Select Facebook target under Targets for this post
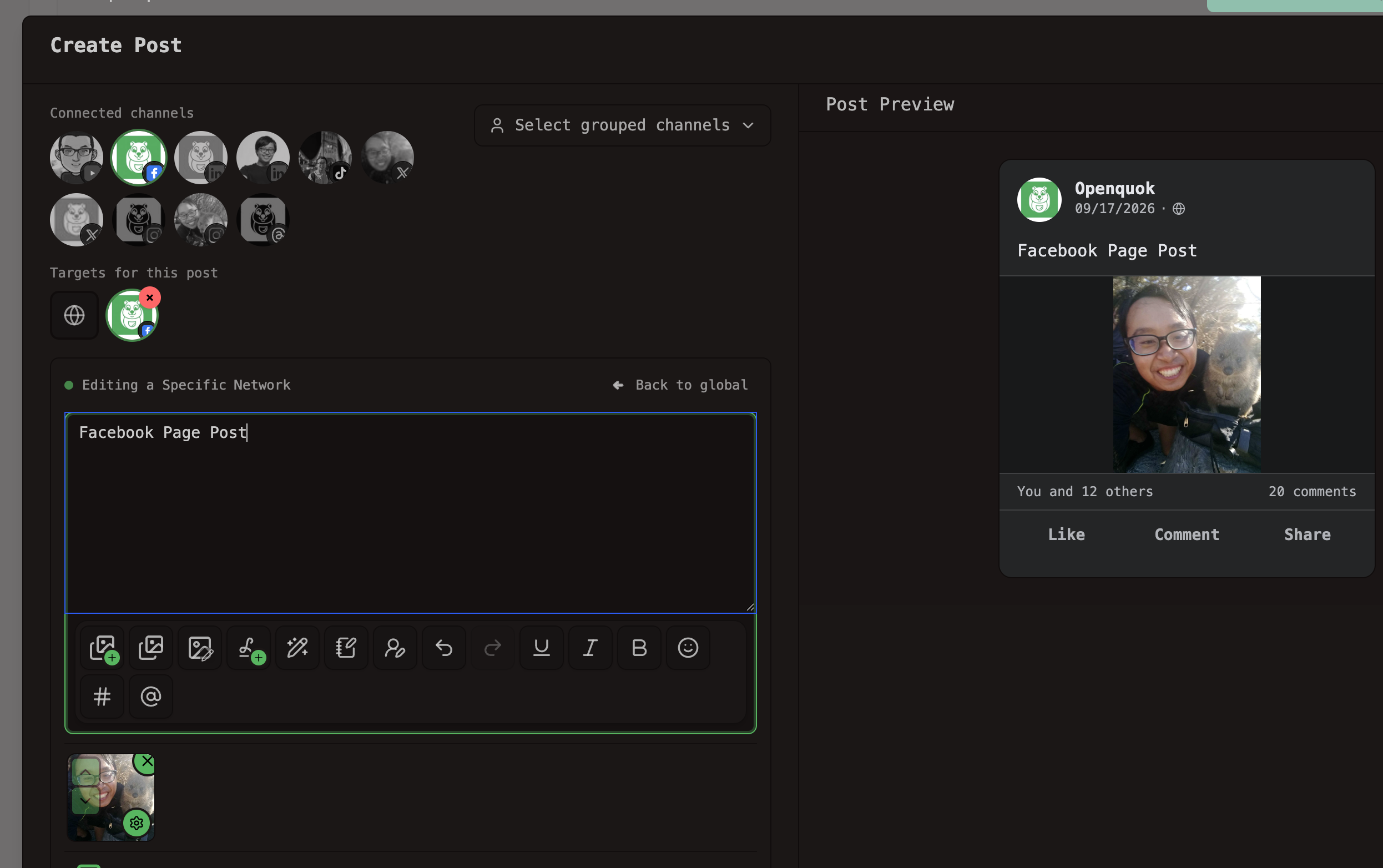Image resolution: width=1383 pixels, height=868 pixels. pyautogui.click(x=132, y=315)
